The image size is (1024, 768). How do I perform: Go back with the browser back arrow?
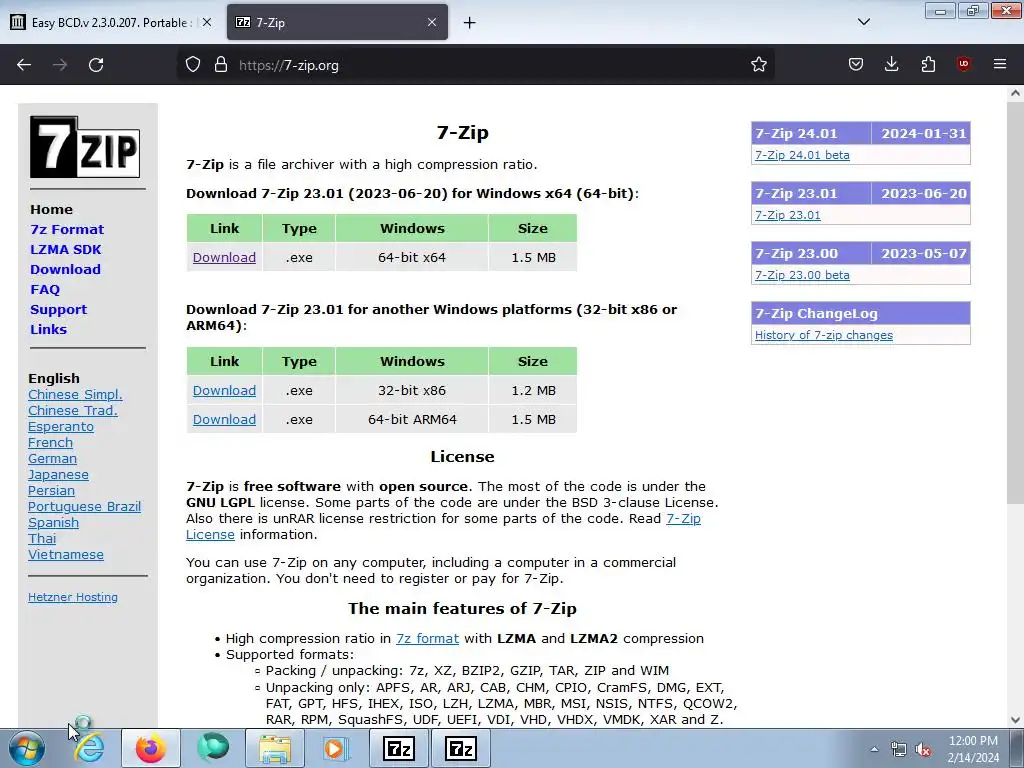coord(24,65)
